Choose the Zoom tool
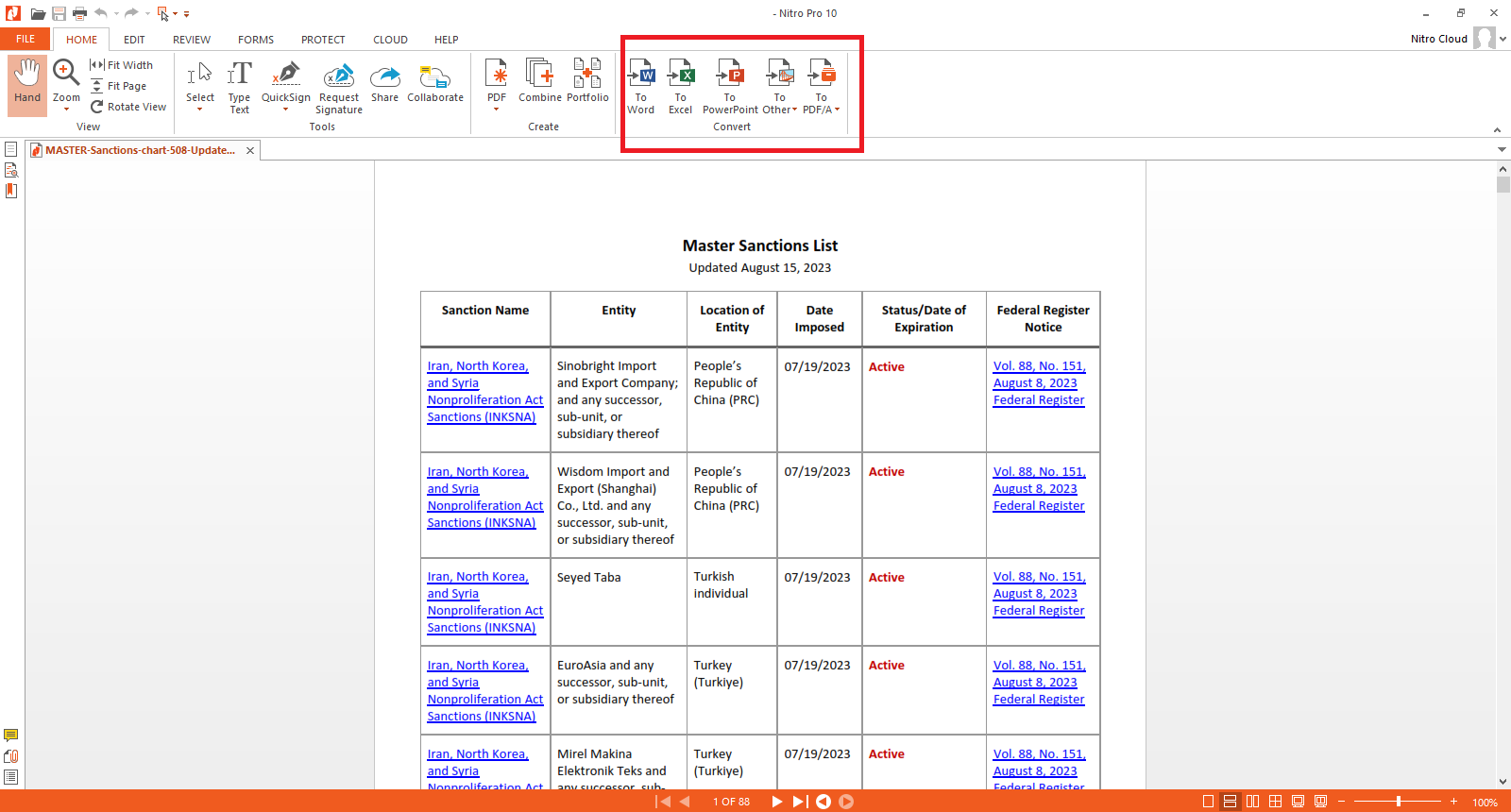Viewport: 1511px width, 812px height. [x=66, y=79]
